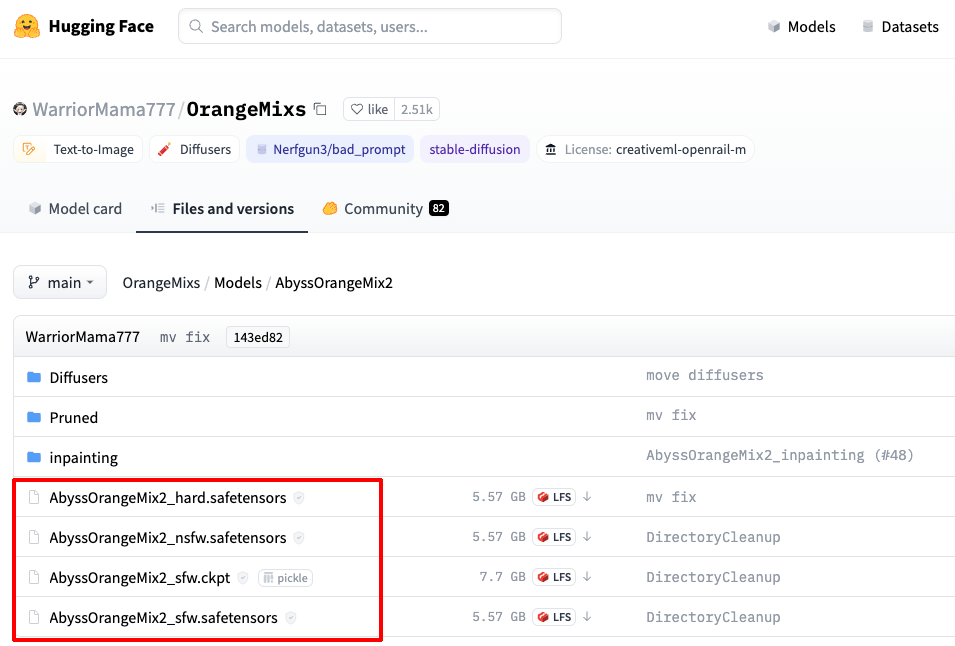Click file icon of AbyssOrangeMix2_sfw.ckpt
Viewport: 955px width, 646px height.
pyautogui.click(x=34, y=578)
